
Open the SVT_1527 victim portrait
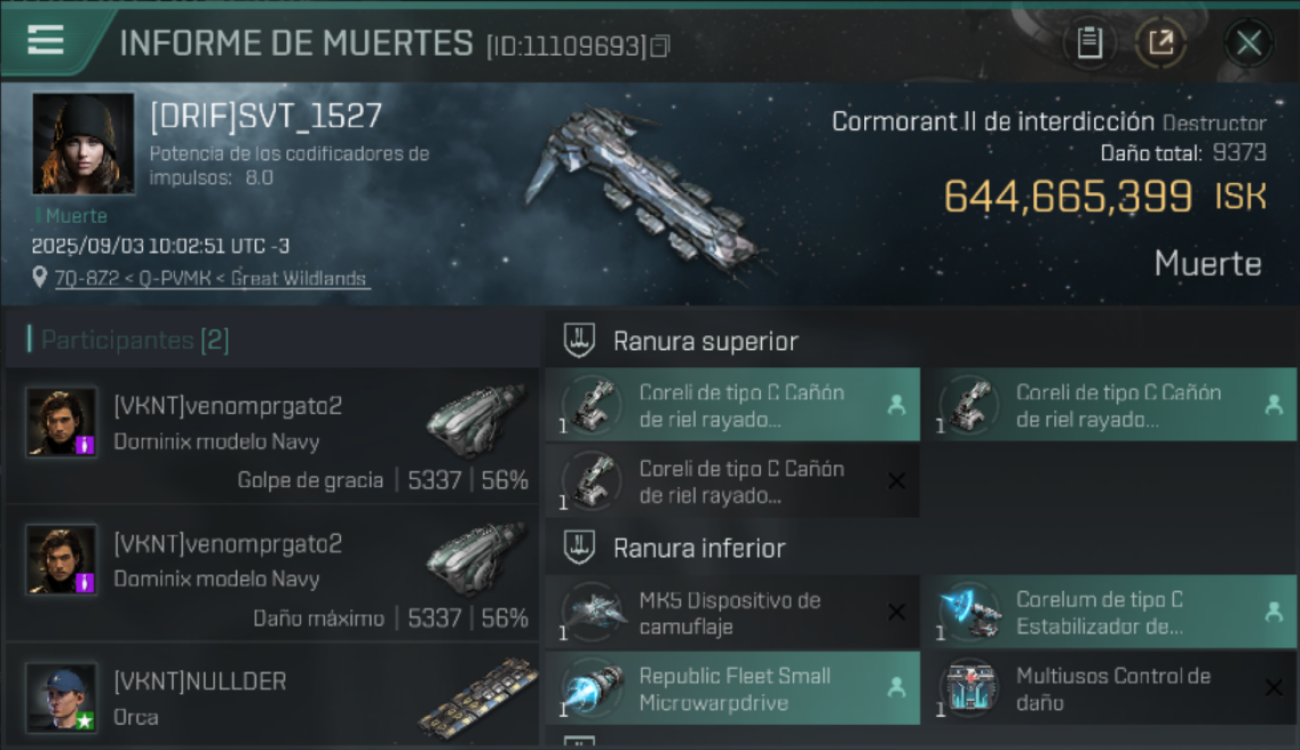tap(83, 143)
